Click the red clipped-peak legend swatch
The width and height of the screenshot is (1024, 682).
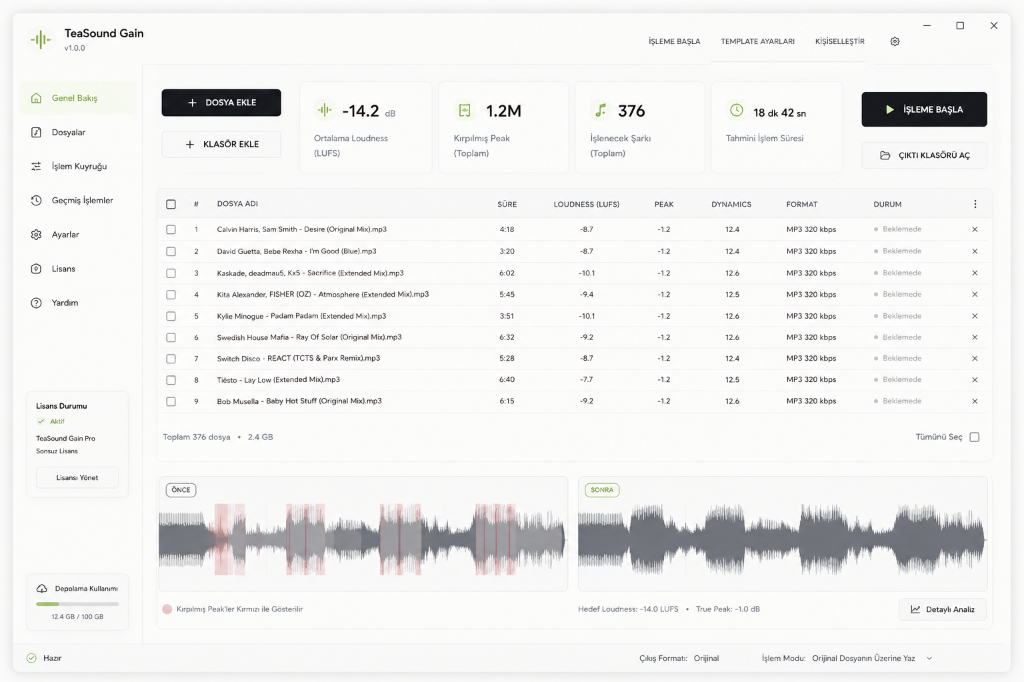click(x=167, y=609)
